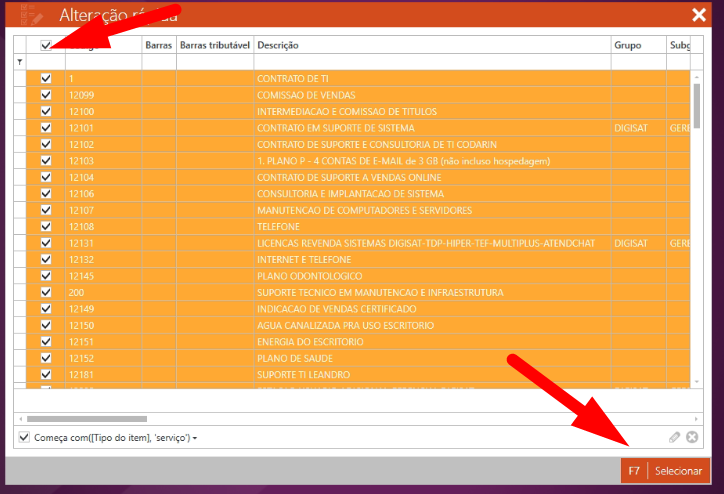
Task: Sort by the Grupo column header
Action: (637, 45)
